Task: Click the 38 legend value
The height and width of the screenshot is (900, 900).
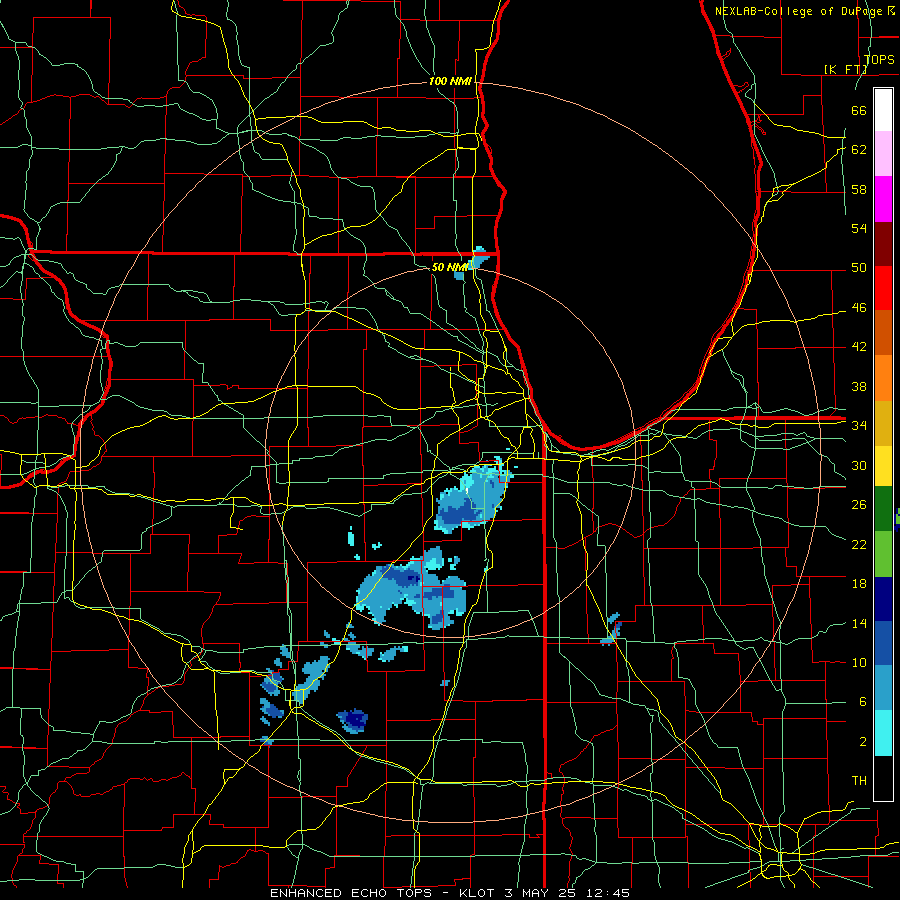Action: tap(859, 386)
